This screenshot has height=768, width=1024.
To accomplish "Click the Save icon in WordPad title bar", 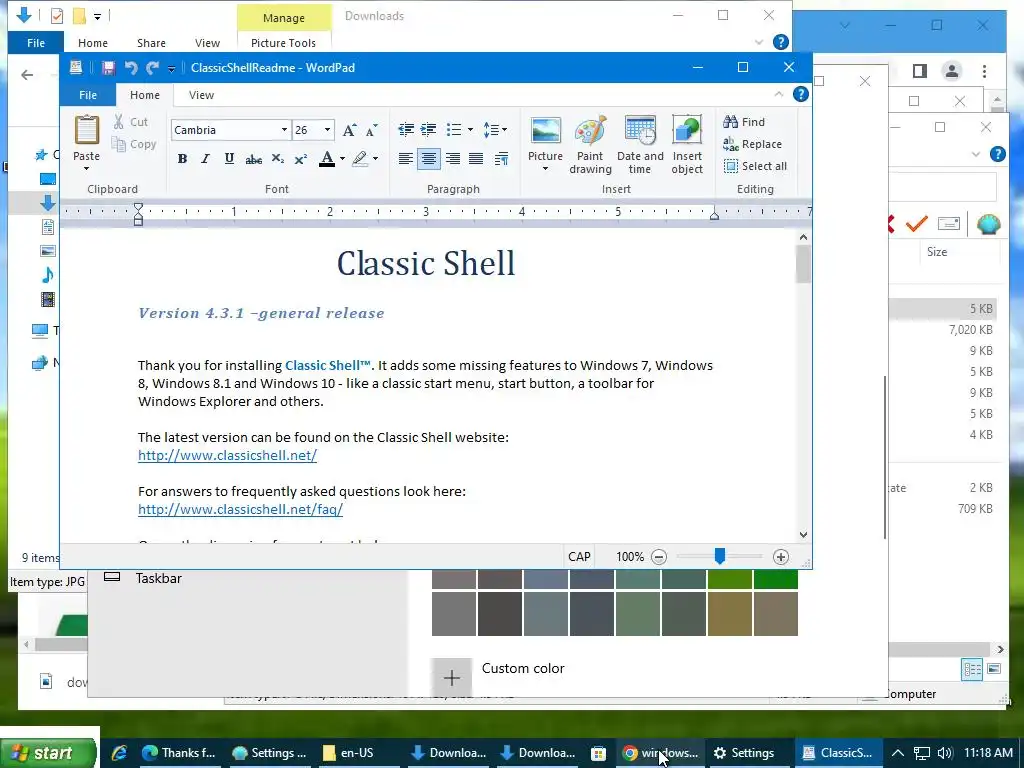I will point(108,68).
